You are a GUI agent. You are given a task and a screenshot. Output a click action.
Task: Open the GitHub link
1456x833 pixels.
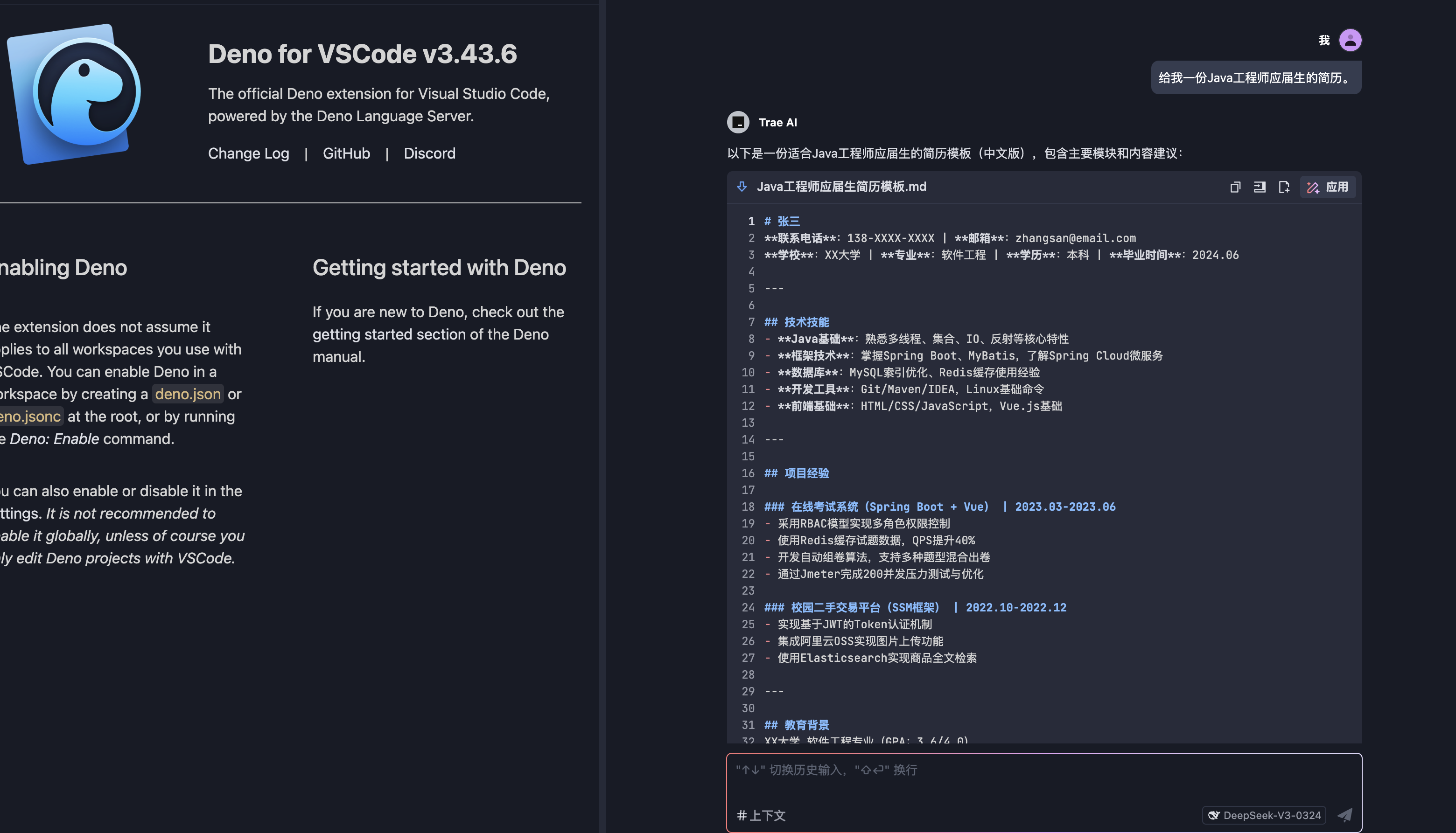pos(346,153)
